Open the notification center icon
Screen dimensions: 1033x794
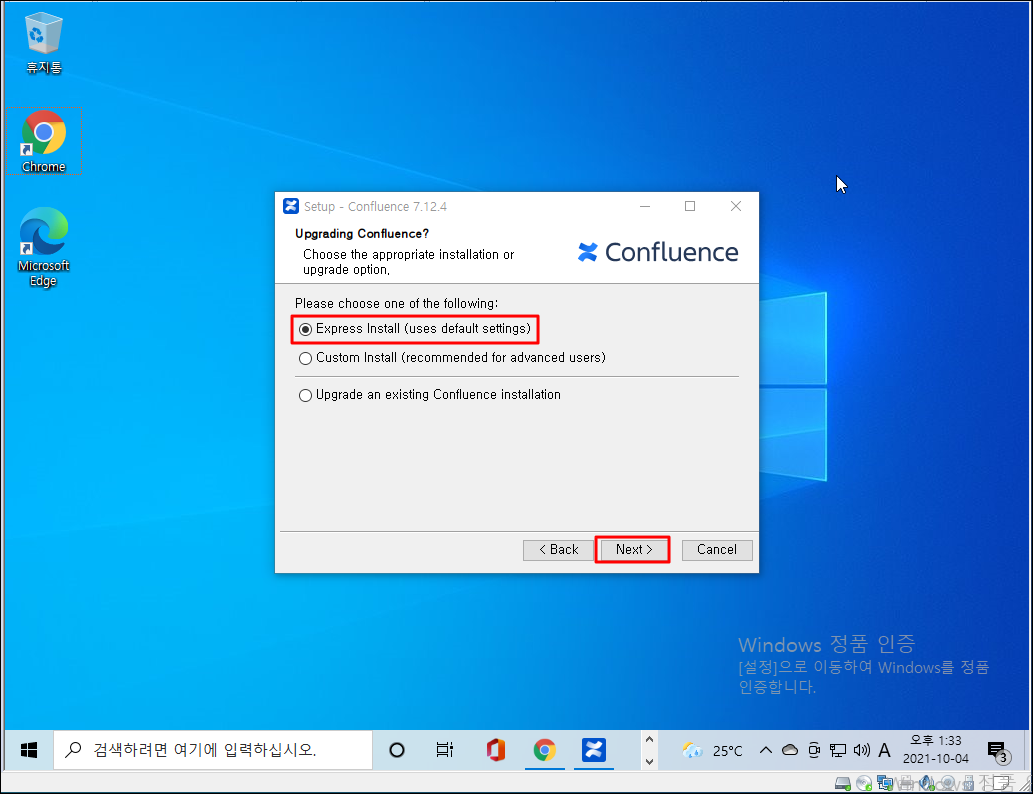tap(998, 751)
